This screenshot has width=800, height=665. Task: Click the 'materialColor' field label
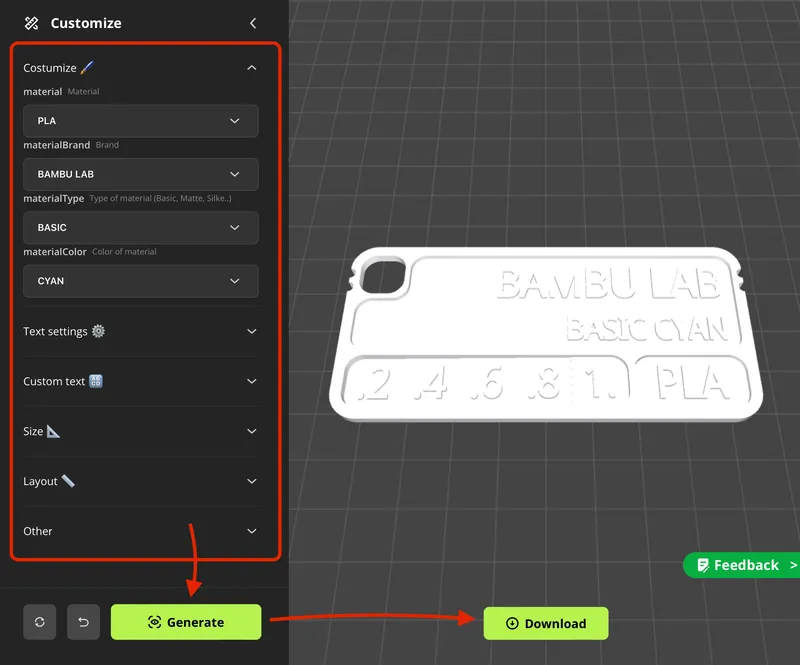pyautogui.click(x=55, y=252)
